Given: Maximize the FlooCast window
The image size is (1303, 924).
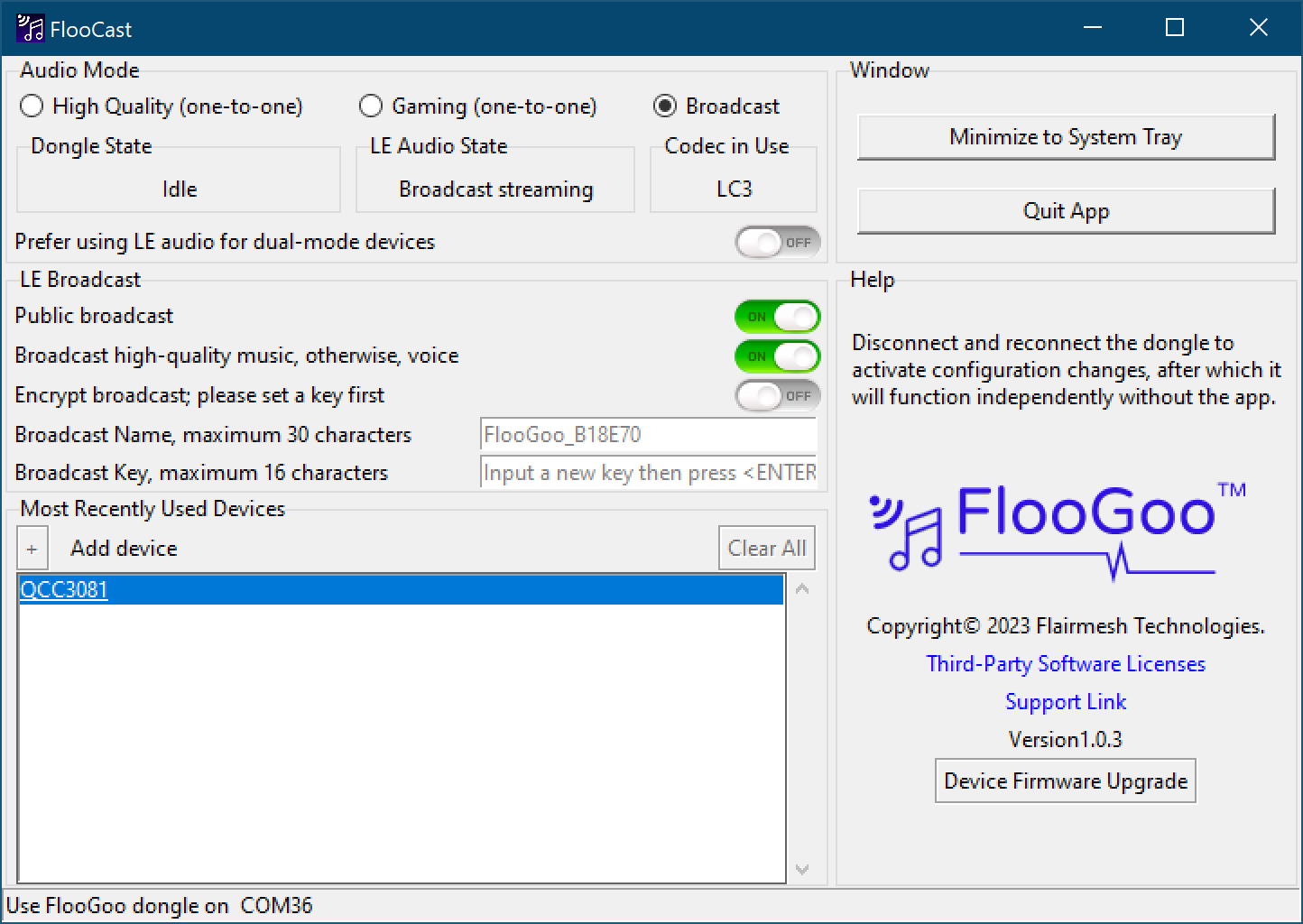Looking at the screenshot, I should [x=1175, y=28].
